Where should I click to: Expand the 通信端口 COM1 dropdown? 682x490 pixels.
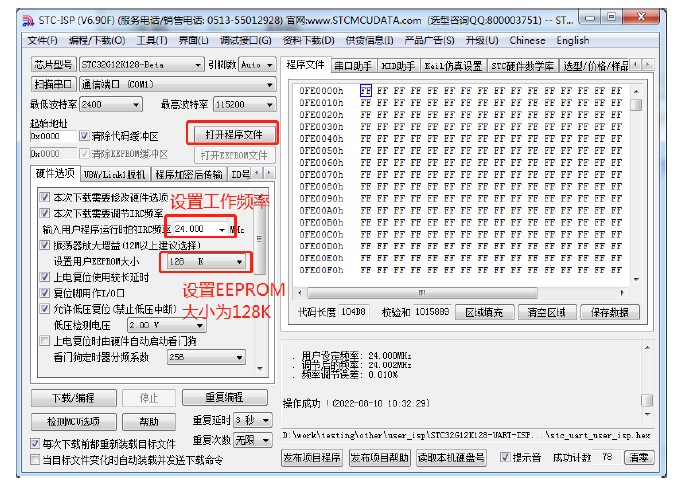click(270, 85)
